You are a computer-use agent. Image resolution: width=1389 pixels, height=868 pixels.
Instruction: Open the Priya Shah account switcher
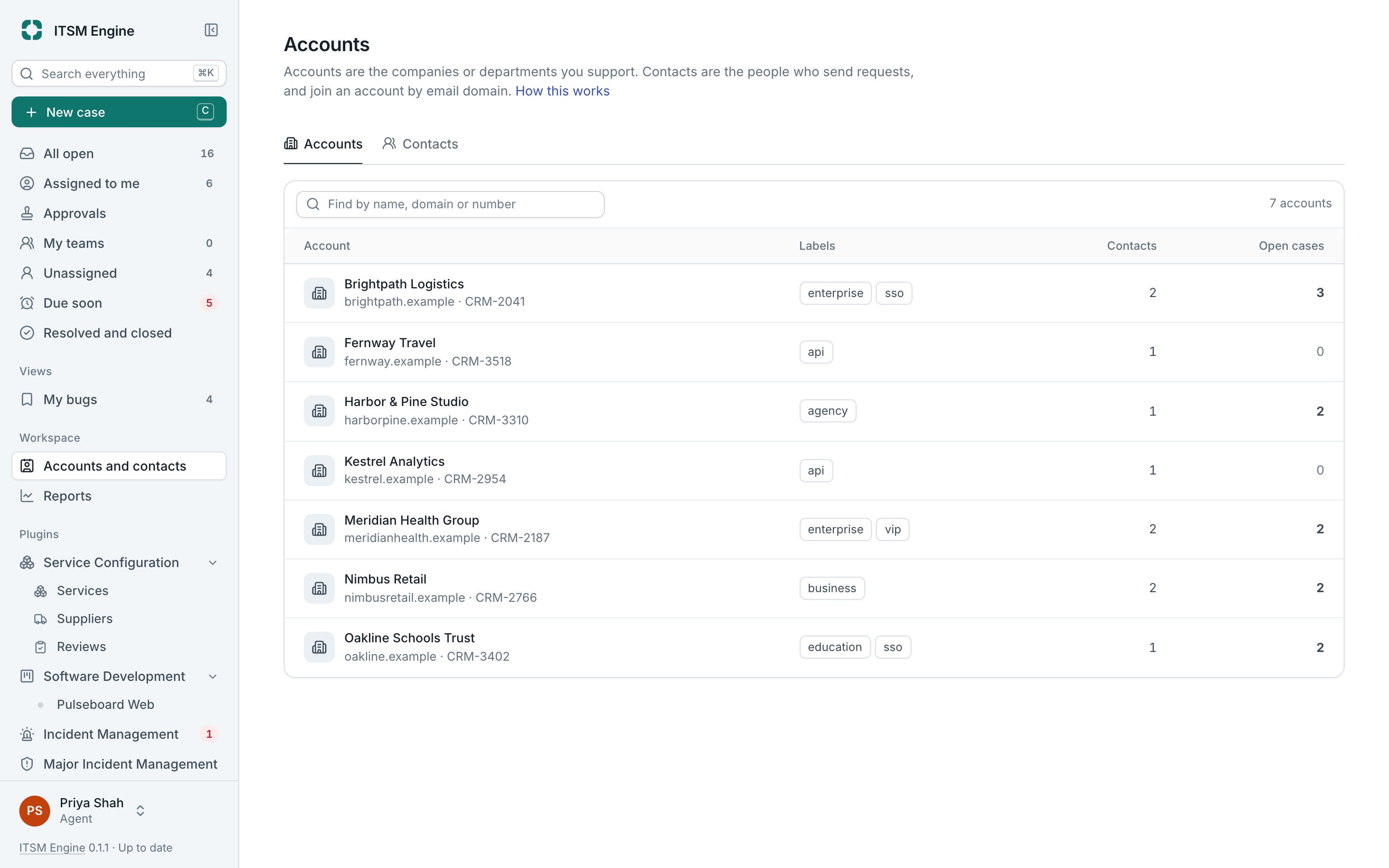tap(82, 810)
